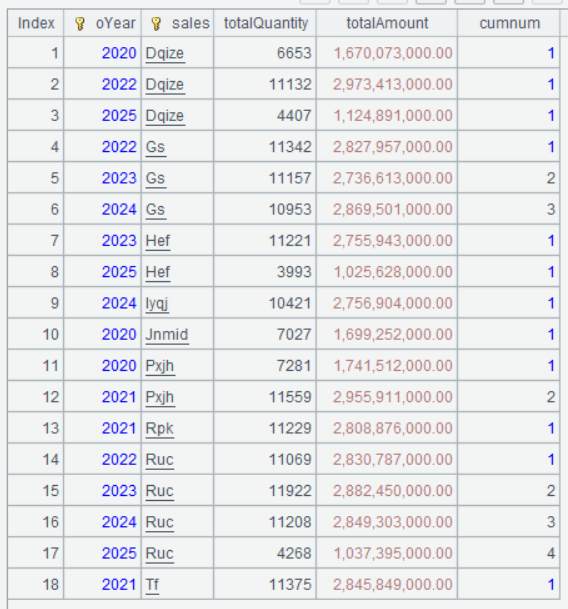Select totalAmount cell 2,736,613,000.00
The height and width of the screenshot is (609, 568).
pos(387,178)
